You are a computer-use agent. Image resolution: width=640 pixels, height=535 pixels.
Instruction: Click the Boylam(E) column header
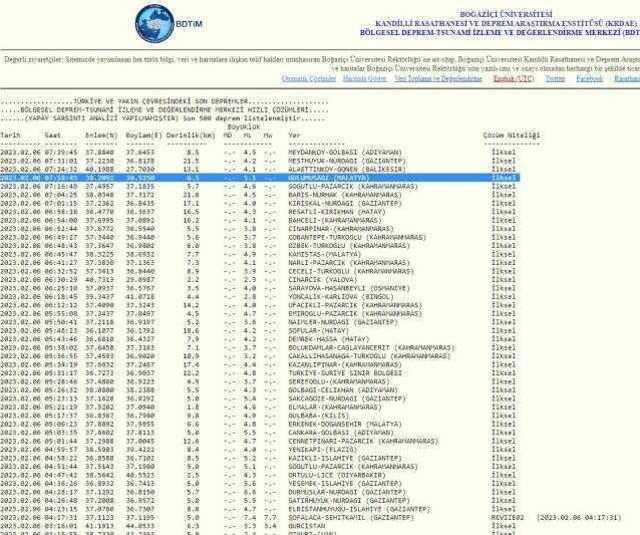(x=144, y=135)
